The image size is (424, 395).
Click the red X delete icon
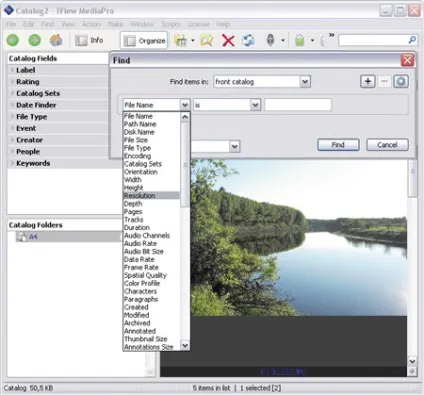[228, 41]
